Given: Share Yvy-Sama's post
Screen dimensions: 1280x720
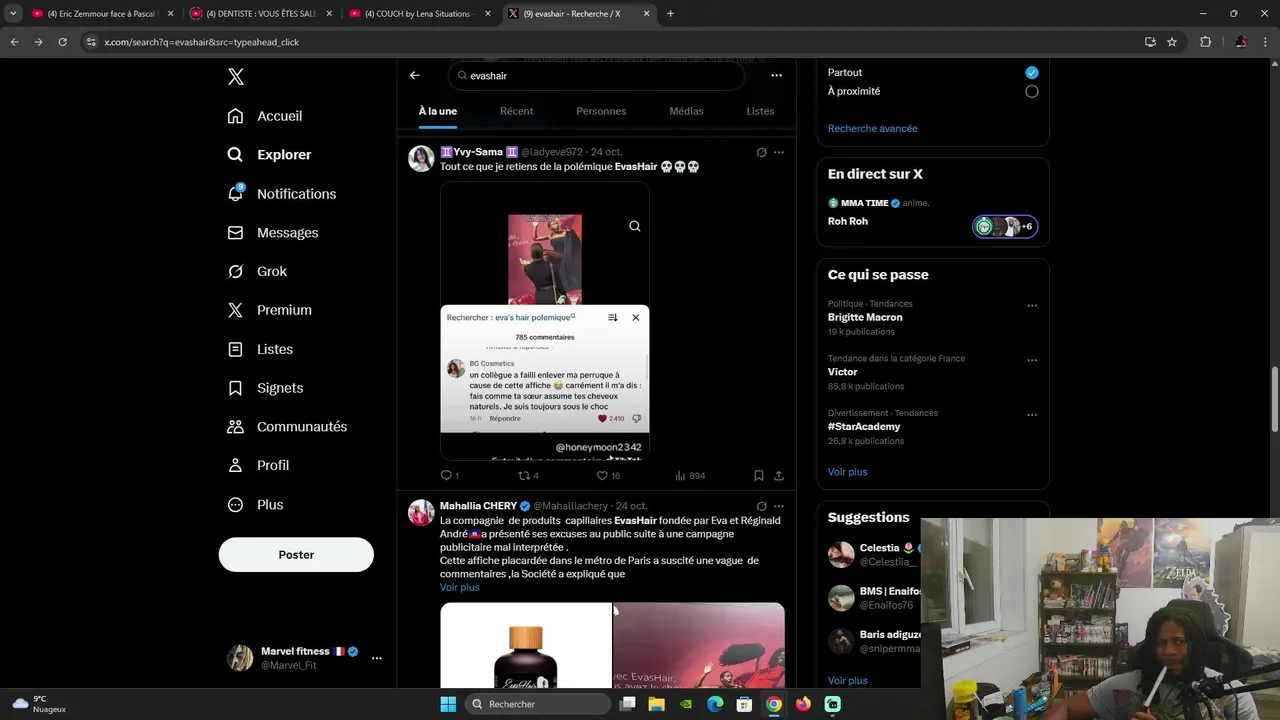Looking at the screenshot, I should (779, 476).
